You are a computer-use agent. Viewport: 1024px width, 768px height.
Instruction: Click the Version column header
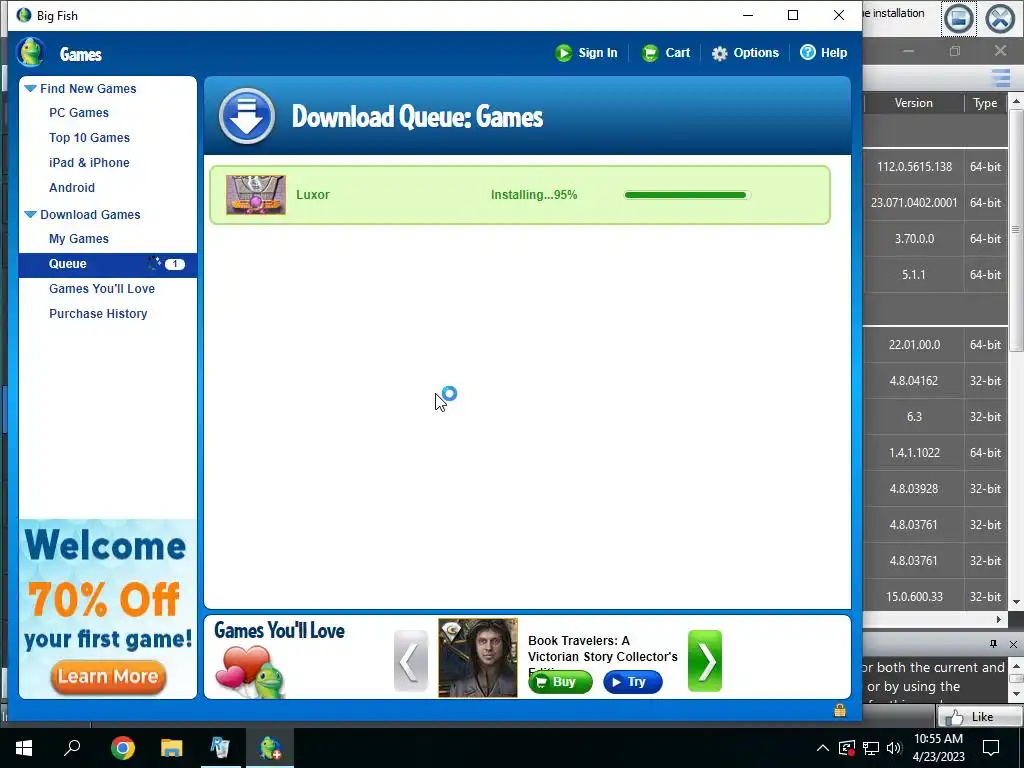click(914, 103)
